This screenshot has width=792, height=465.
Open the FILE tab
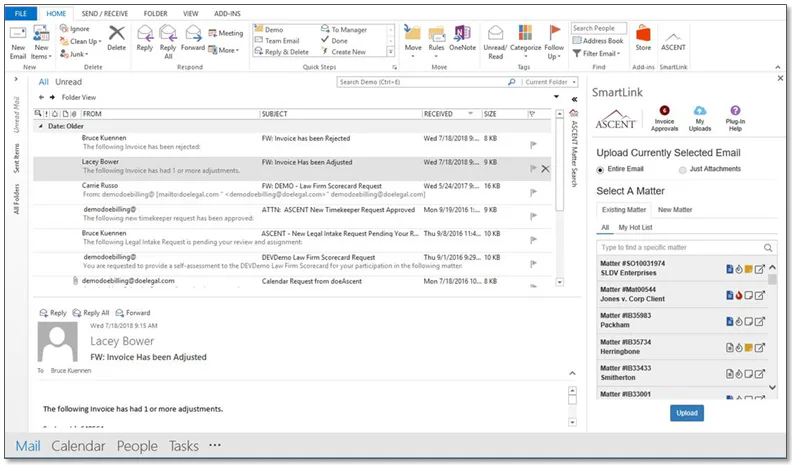[21, 14]
